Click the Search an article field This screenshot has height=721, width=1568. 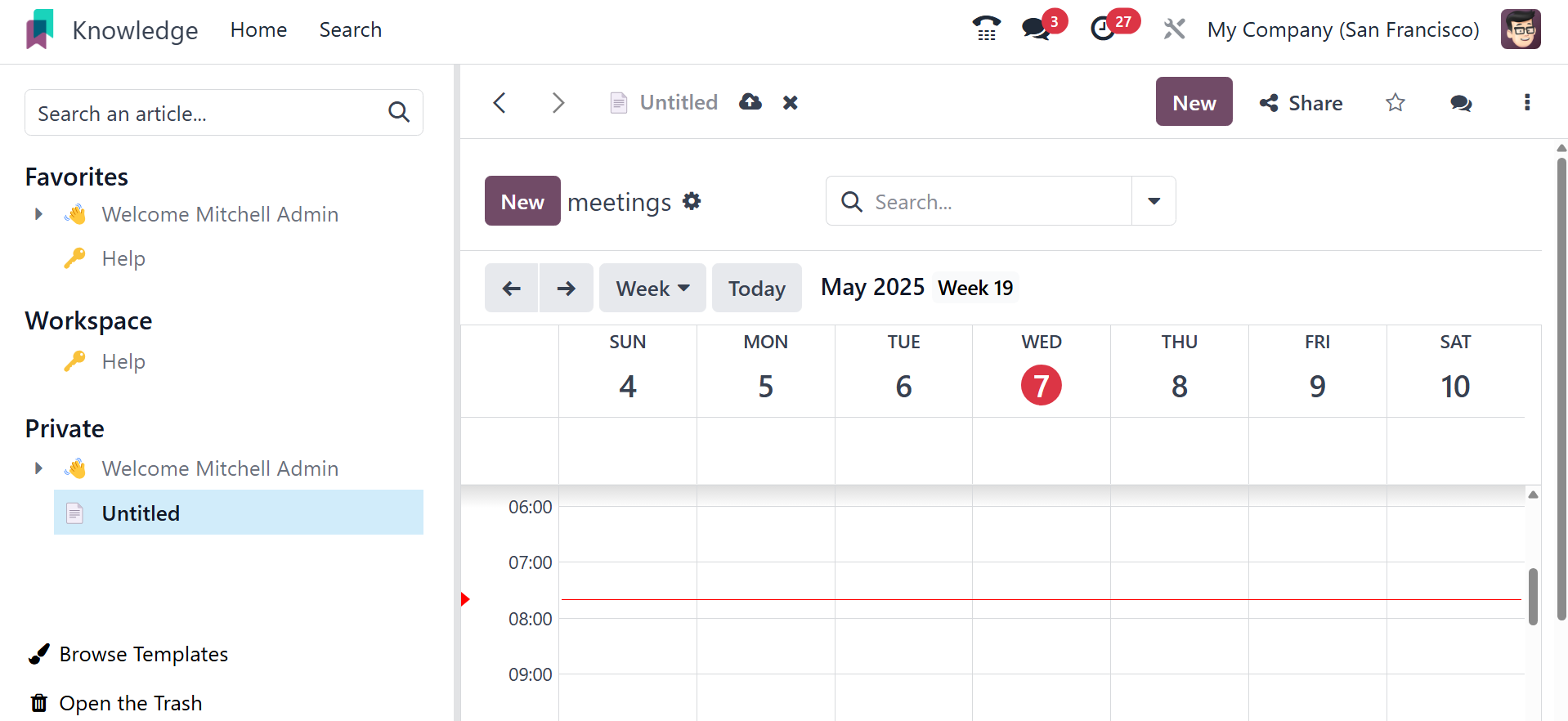(x=208, y=113)
